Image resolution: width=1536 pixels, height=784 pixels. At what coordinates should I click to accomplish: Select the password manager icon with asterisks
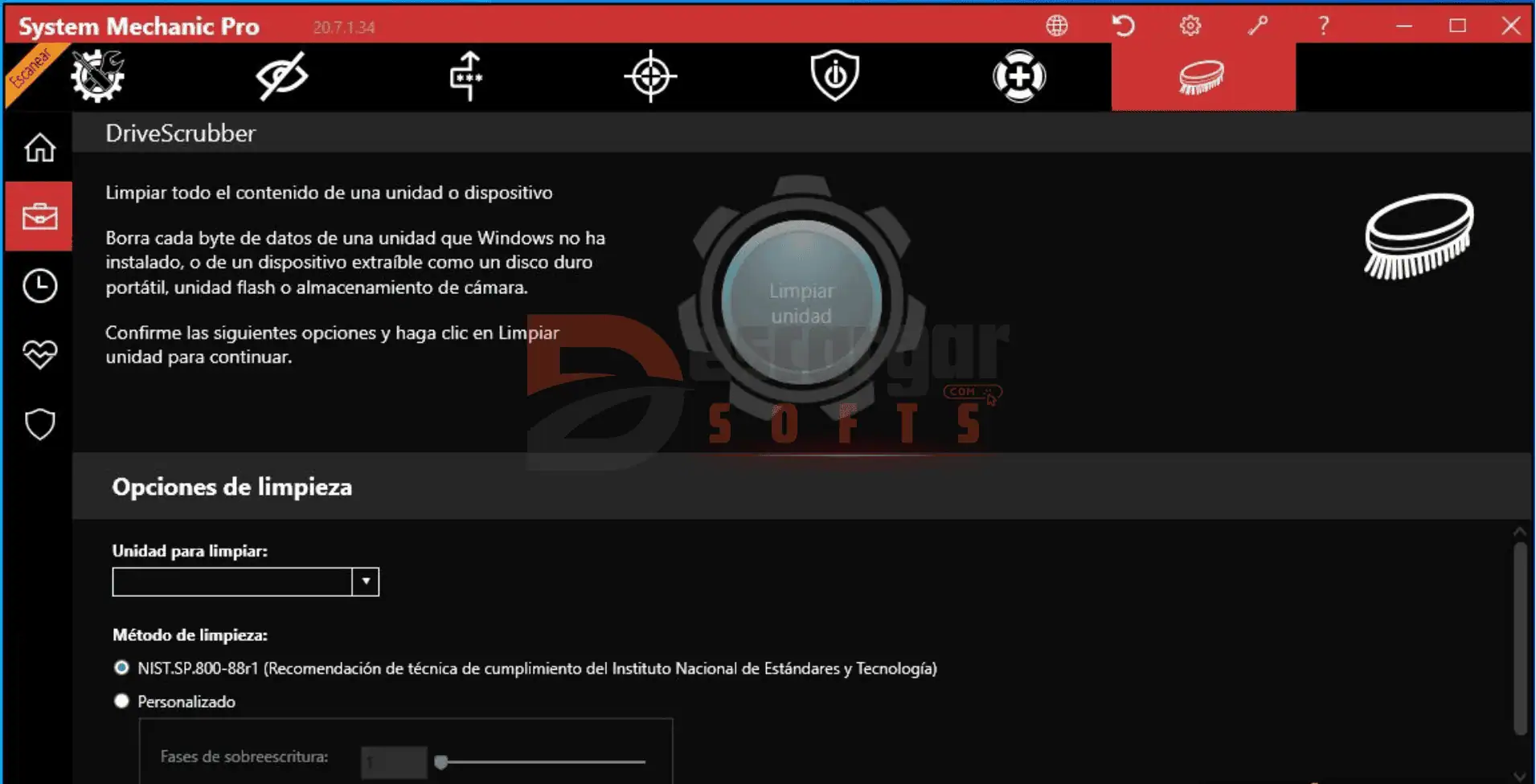(466, 76)
